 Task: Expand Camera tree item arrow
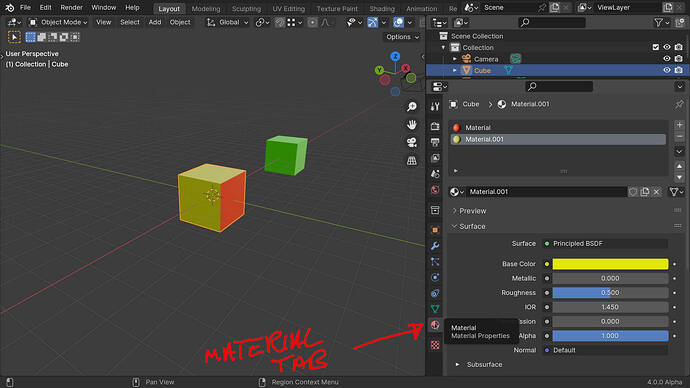pos(455,59)
